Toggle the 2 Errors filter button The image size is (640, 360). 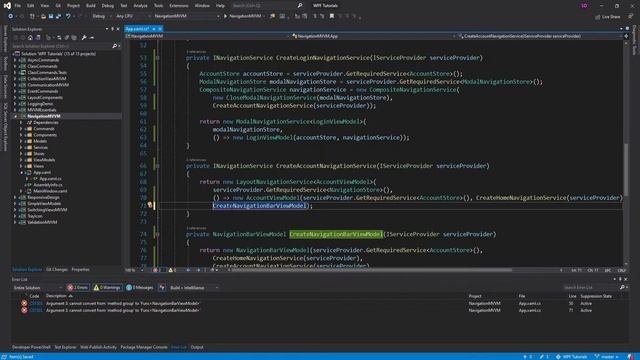(78, 288)
